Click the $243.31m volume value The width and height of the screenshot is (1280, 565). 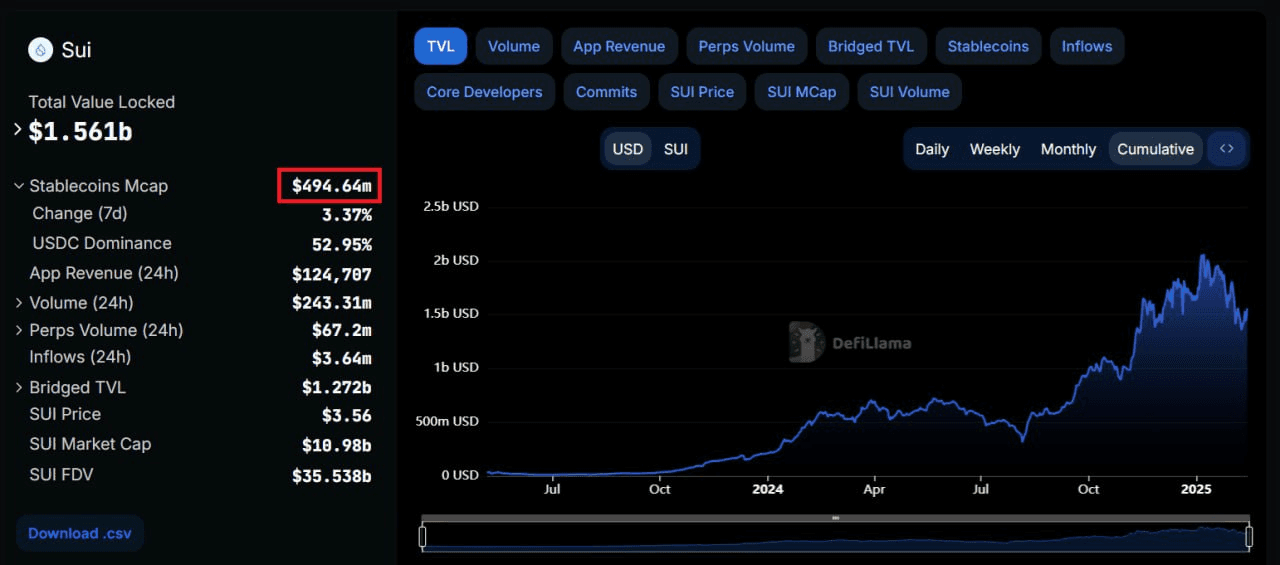(x=332, y=303)
